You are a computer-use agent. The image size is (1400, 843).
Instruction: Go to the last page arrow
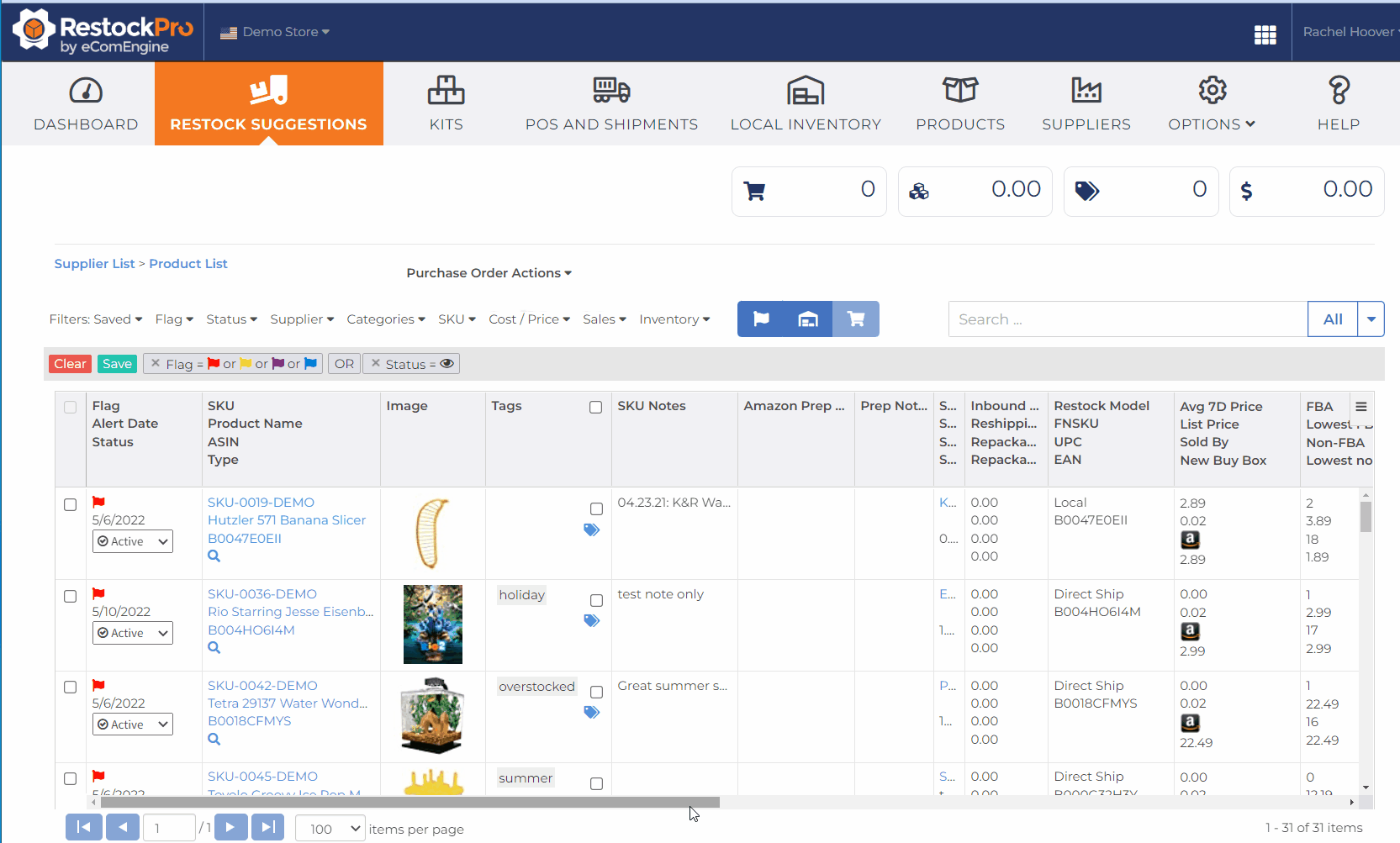[x=267, y=828]
